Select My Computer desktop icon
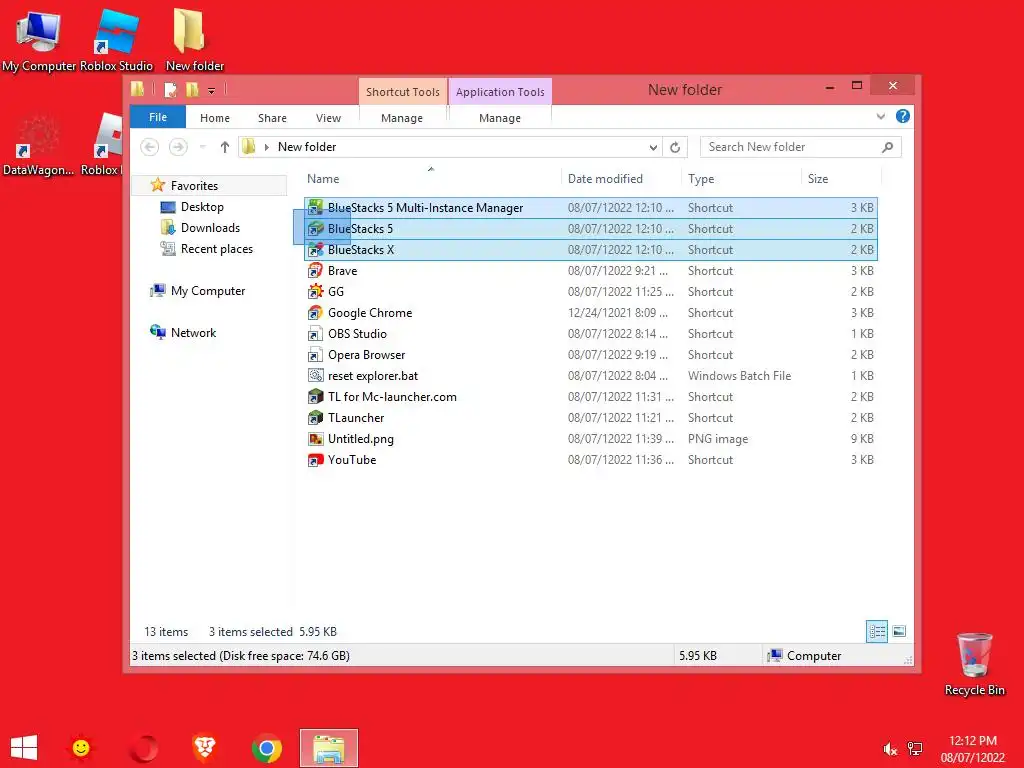The width and height of the screenshot is (1024, 768). point(39,40)
